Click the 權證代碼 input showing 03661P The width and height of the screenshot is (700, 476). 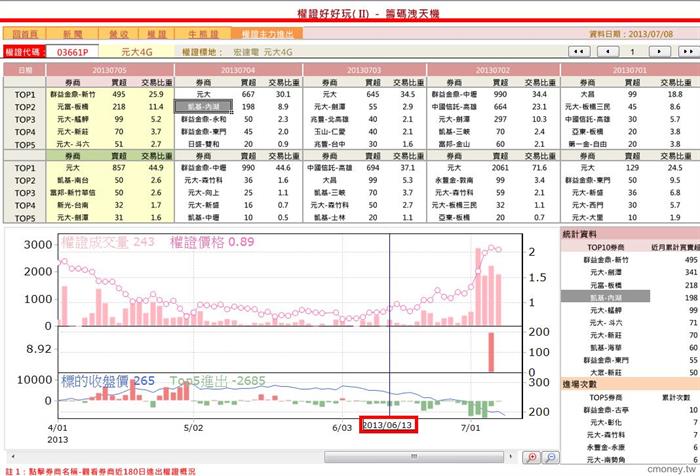point(72,52)
